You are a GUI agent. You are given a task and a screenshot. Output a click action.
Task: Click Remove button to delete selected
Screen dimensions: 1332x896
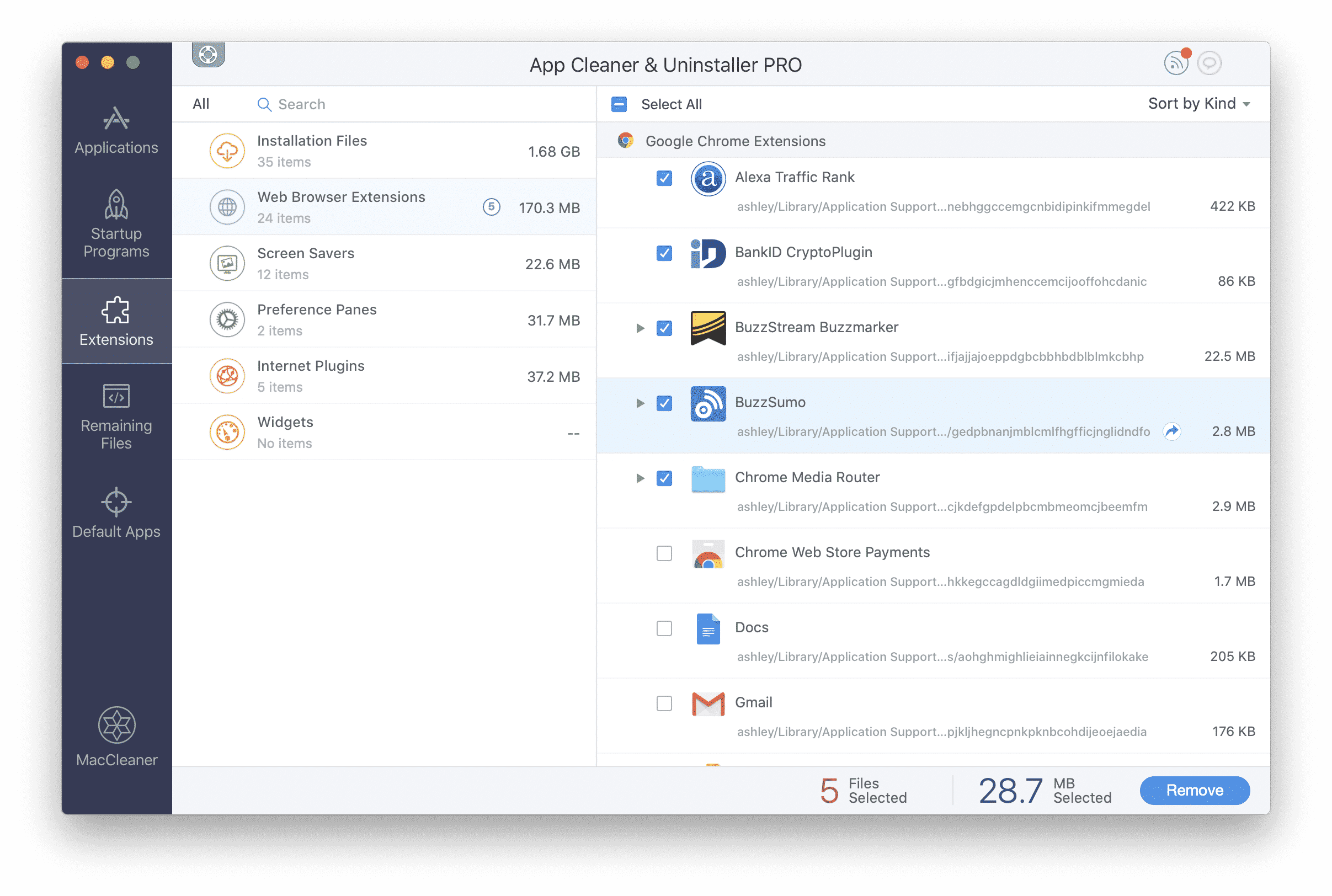tap(1197, 789)
